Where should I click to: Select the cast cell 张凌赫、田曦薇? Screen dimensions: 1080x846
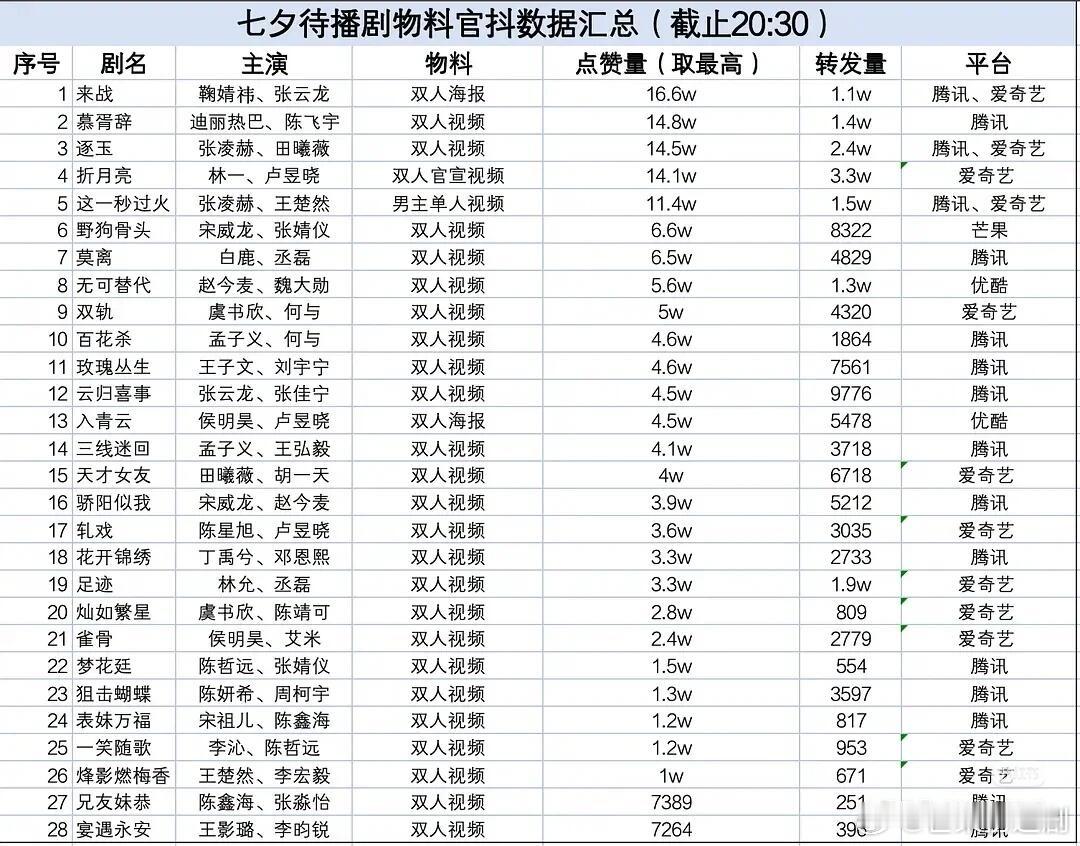point(264,148)
